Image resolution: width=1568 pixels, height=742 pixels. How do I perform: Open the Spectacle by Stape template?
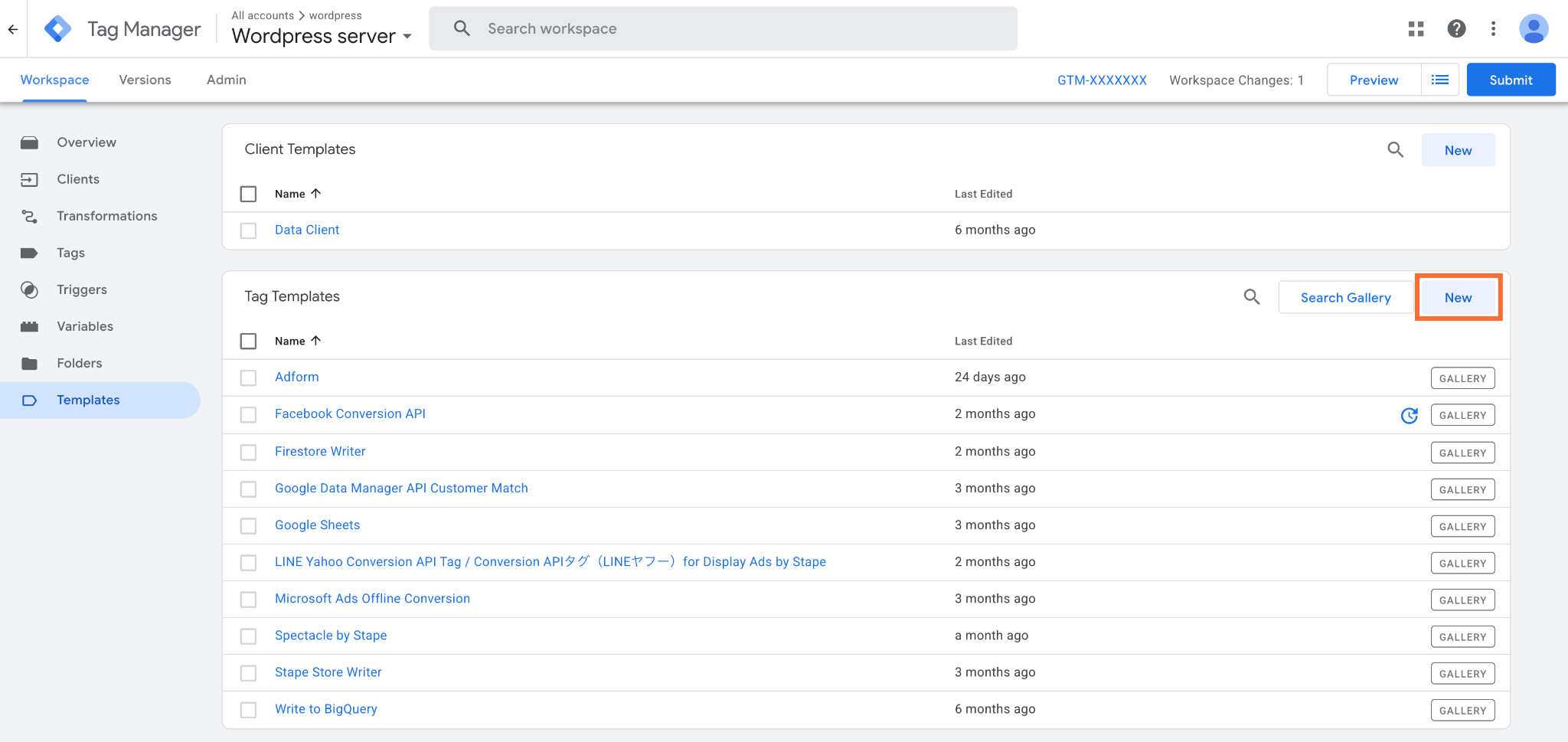point(331,636)
